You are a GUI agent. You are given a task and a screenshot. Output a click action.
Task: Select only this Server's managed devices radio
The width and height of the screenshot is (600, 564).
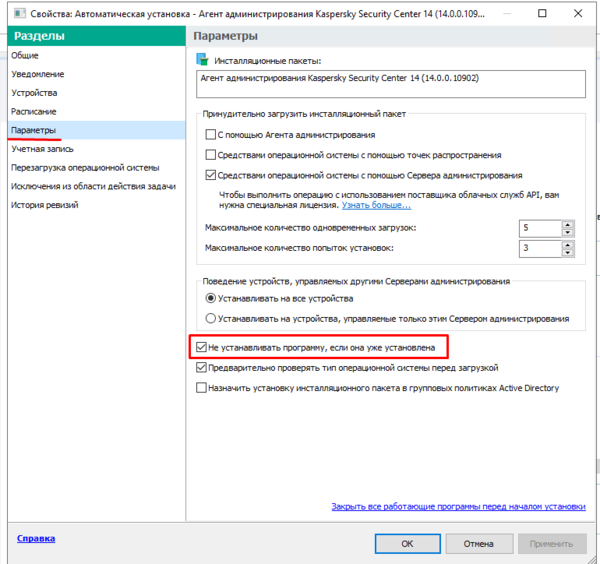pos(210,318)
